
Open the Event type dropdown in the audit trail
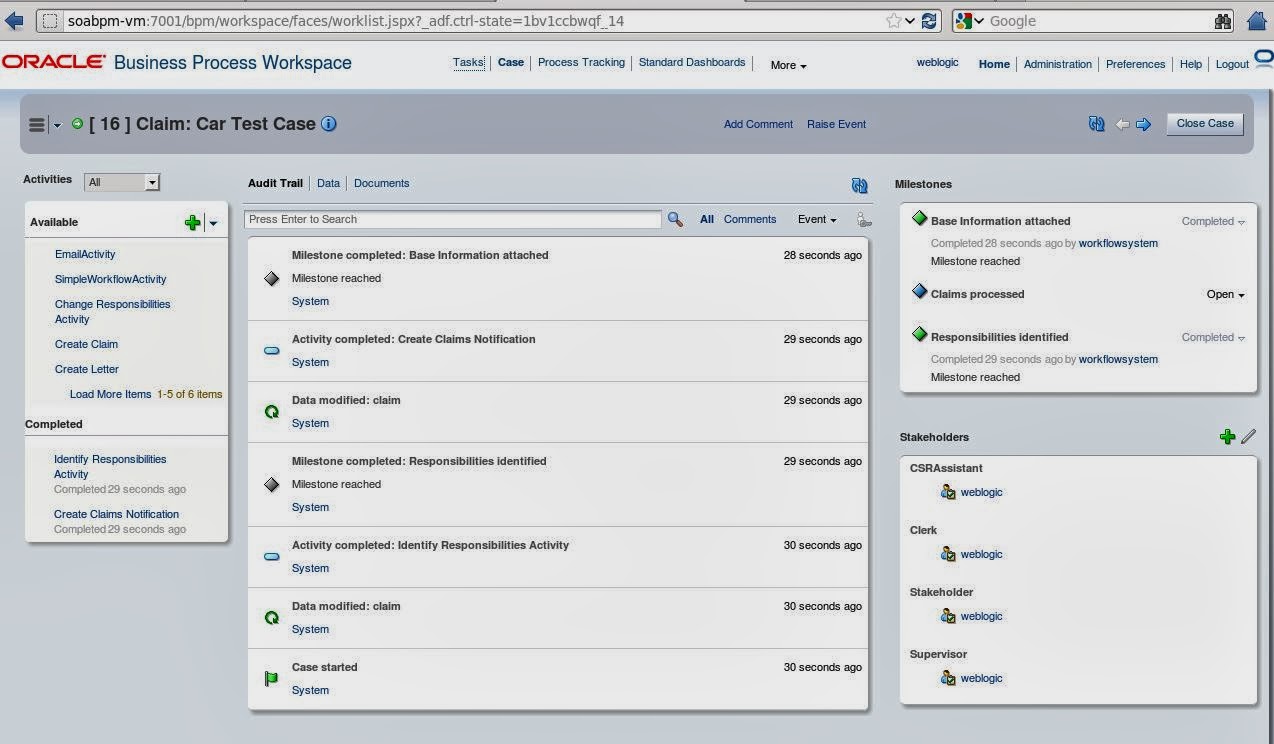(817, 219)
